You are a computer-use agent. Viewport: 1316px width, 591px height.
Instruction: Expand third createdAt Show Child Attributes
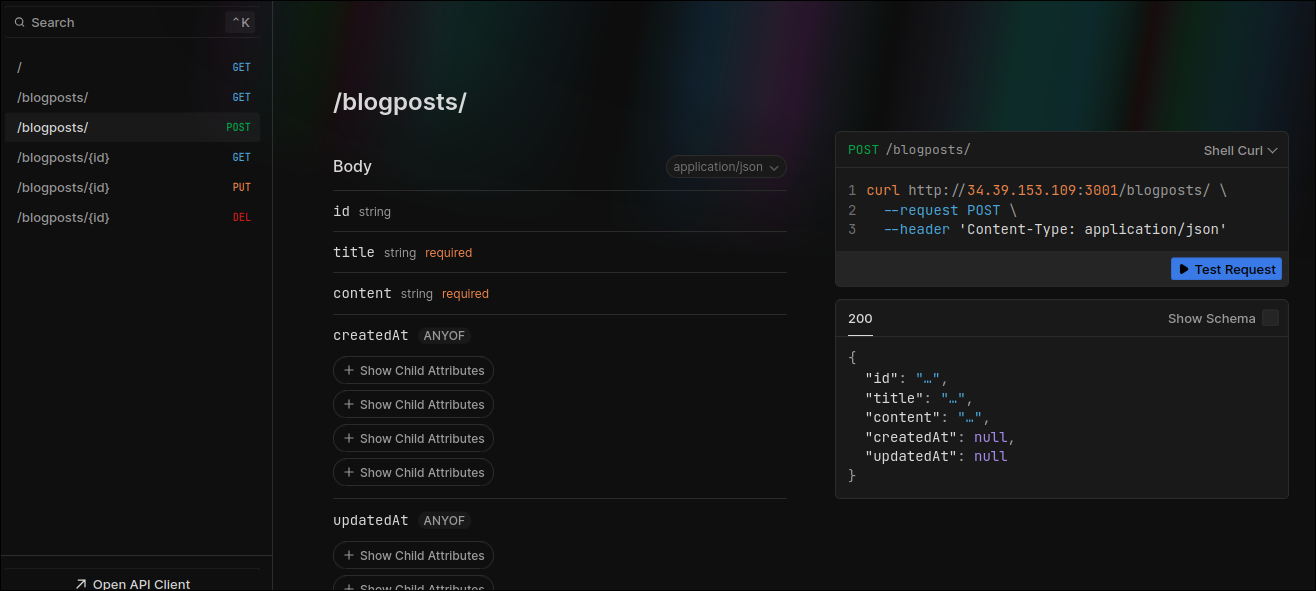tap(413, 438)
